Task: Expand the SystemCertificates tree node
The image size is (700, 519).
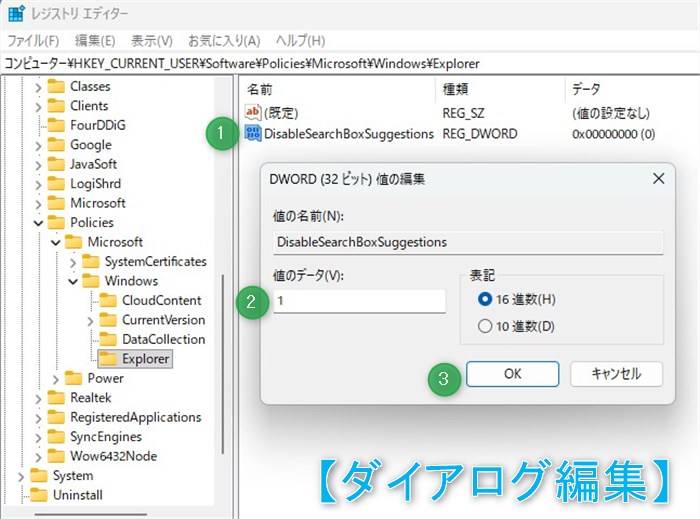Action: pyautogui.click(x=73, y=262)
